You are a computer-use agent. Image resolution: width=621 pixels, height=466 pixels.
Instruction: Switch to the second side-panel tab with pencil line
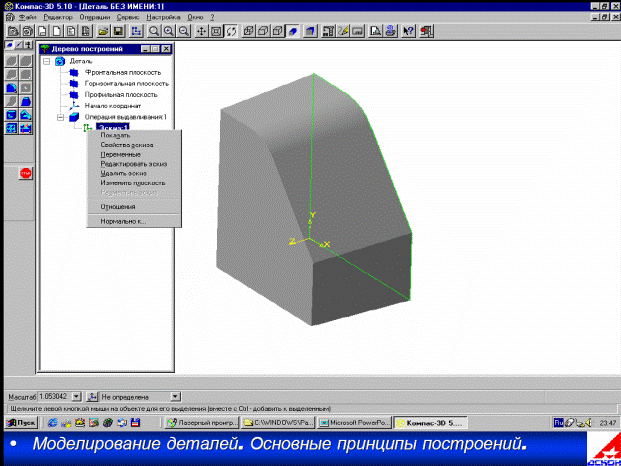coord(19,45)
